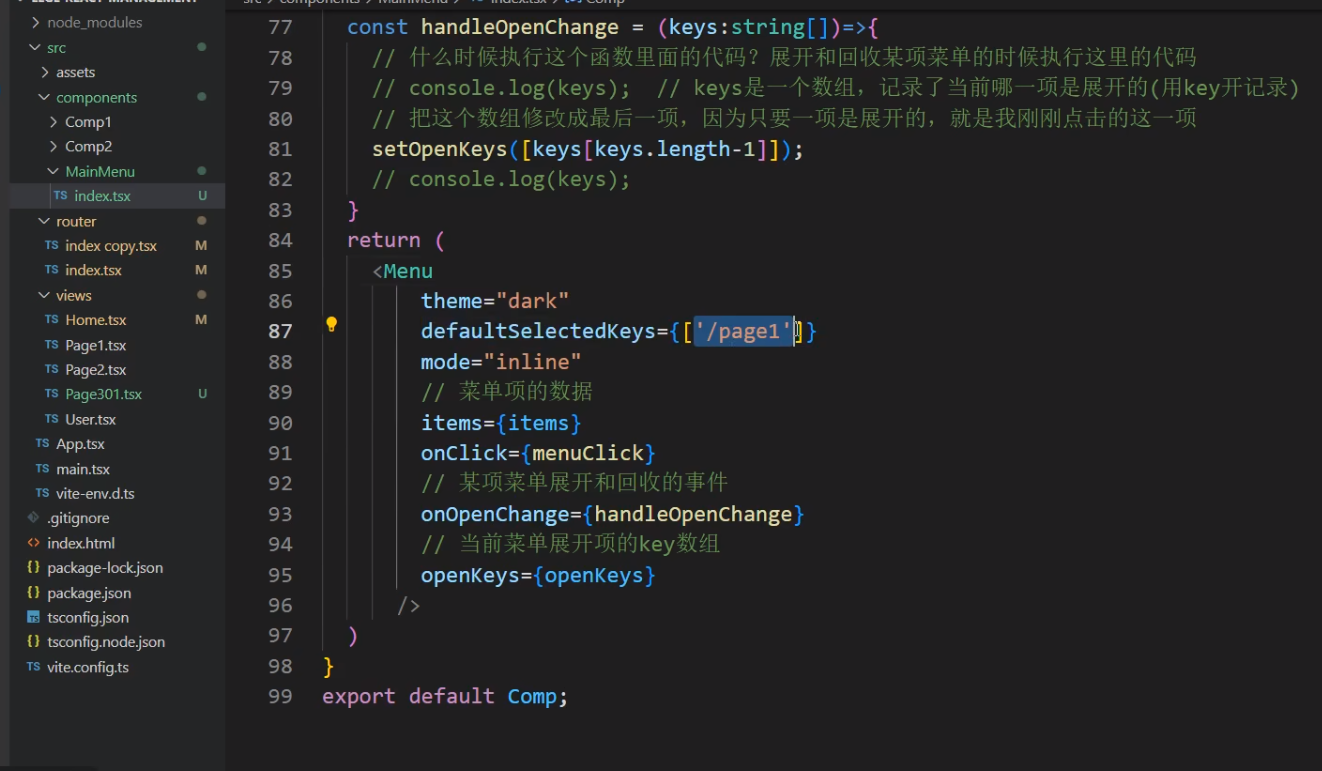
Task: Open Page2.tsx file
Action: pyautogui.click(x=96, y=369)
